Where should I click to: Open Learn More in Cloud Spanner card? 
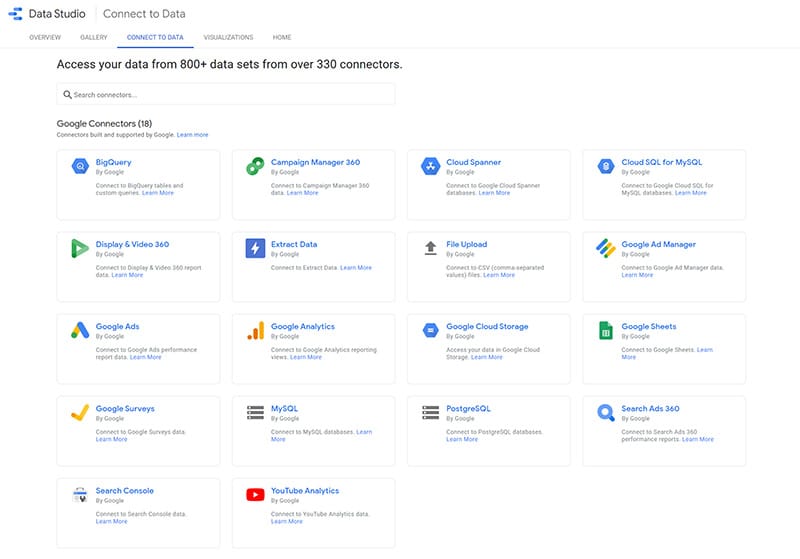tap(494, 193)
